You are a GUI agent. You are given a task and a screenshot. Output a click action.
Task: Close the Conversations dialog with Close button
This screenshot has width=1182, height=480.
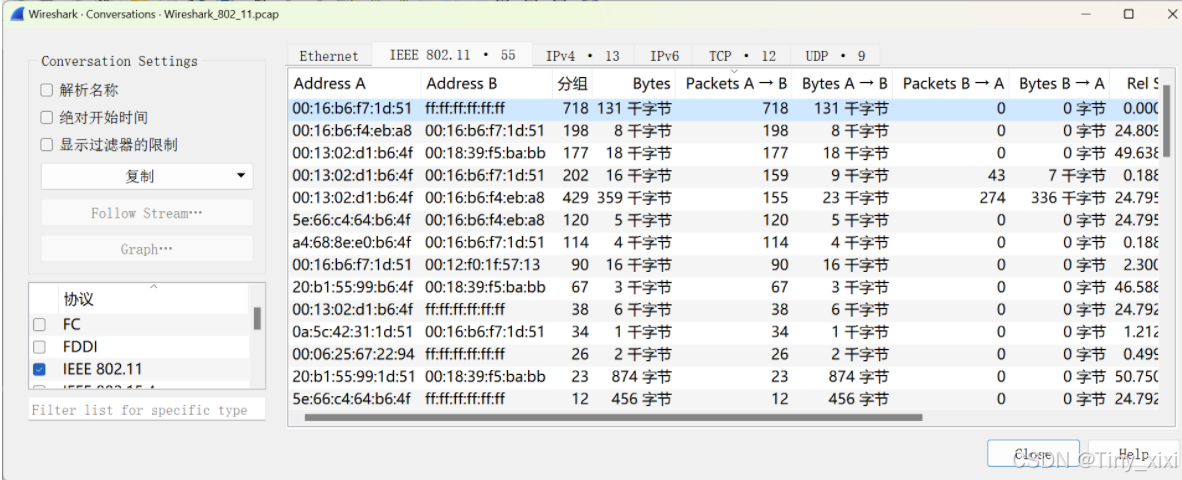1033,454
